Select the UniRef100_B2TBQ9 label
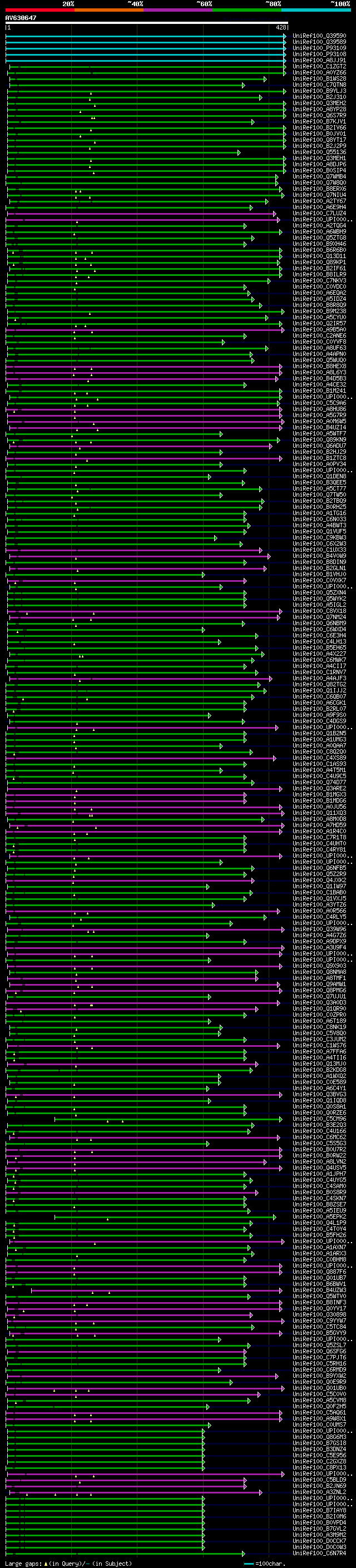The image size is (356, 1568). pyautogui.click(x=319, y=501)
